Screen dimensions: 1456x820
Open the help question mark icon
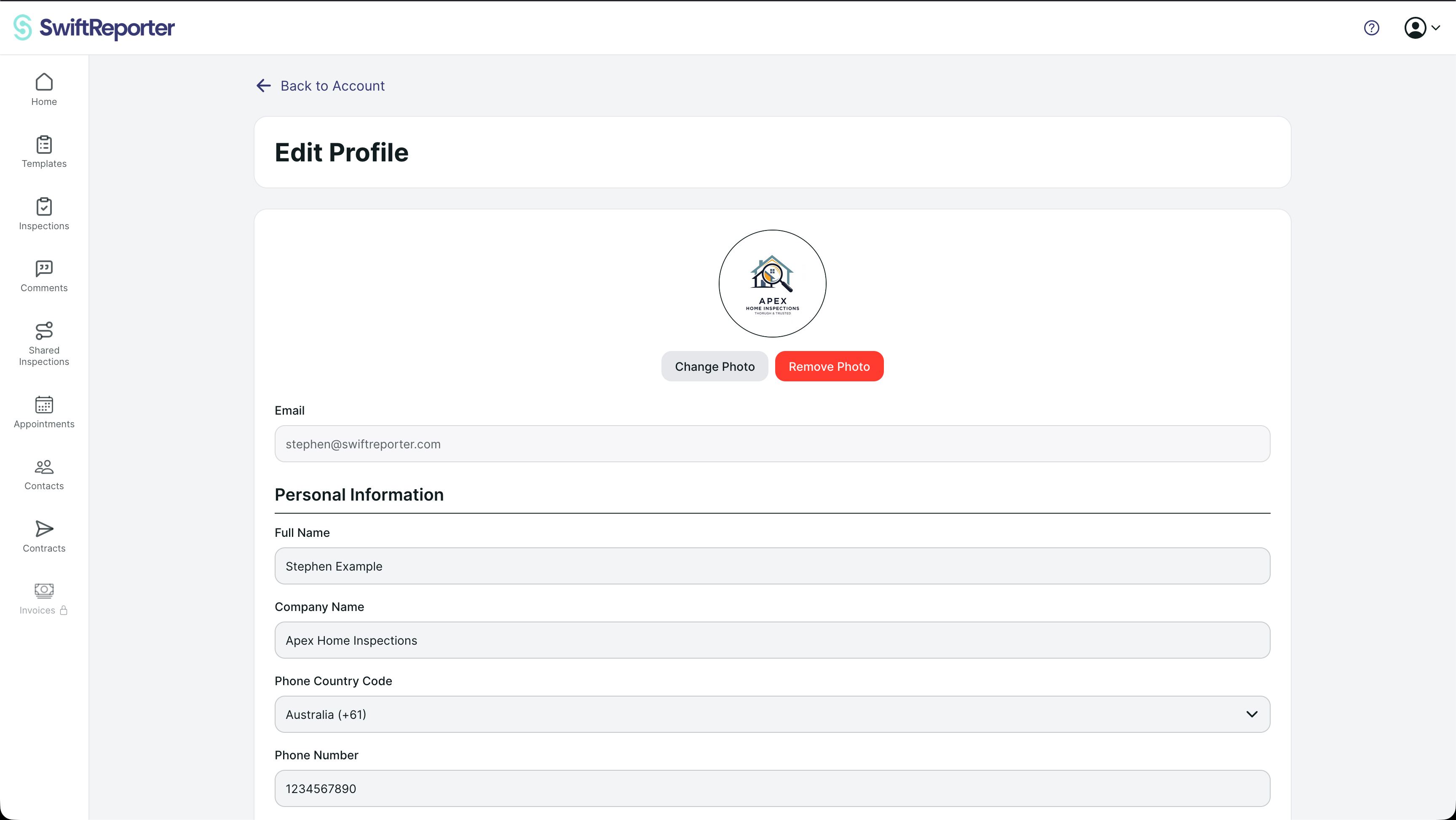(1371, 28)
